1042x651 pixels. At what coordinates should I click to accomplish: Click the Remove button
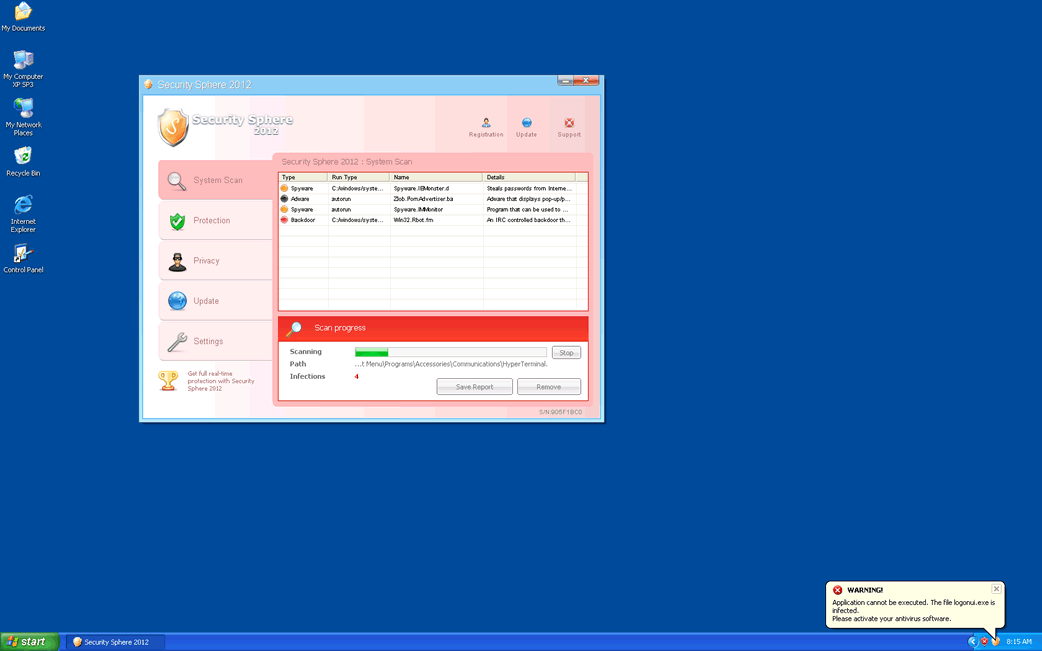click(548, 387)
